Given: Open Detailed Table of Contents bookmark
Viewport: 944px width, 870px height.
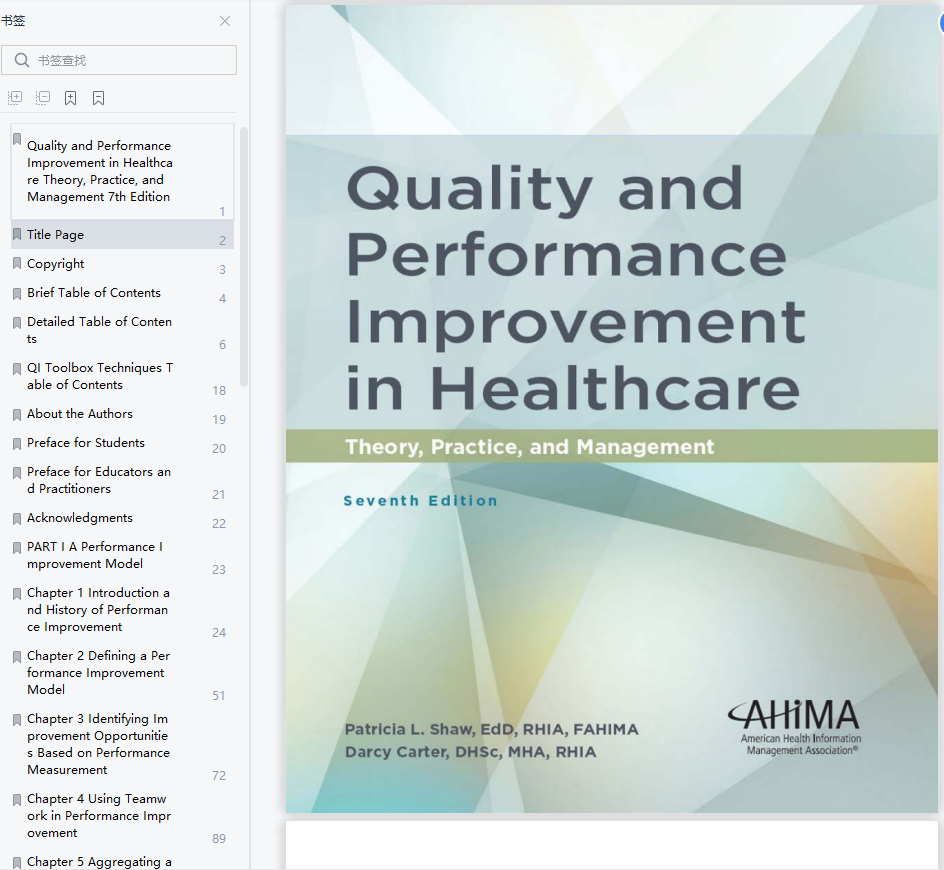Looking at the screenshot, I should pyautogui.click(x=122, y=330).
